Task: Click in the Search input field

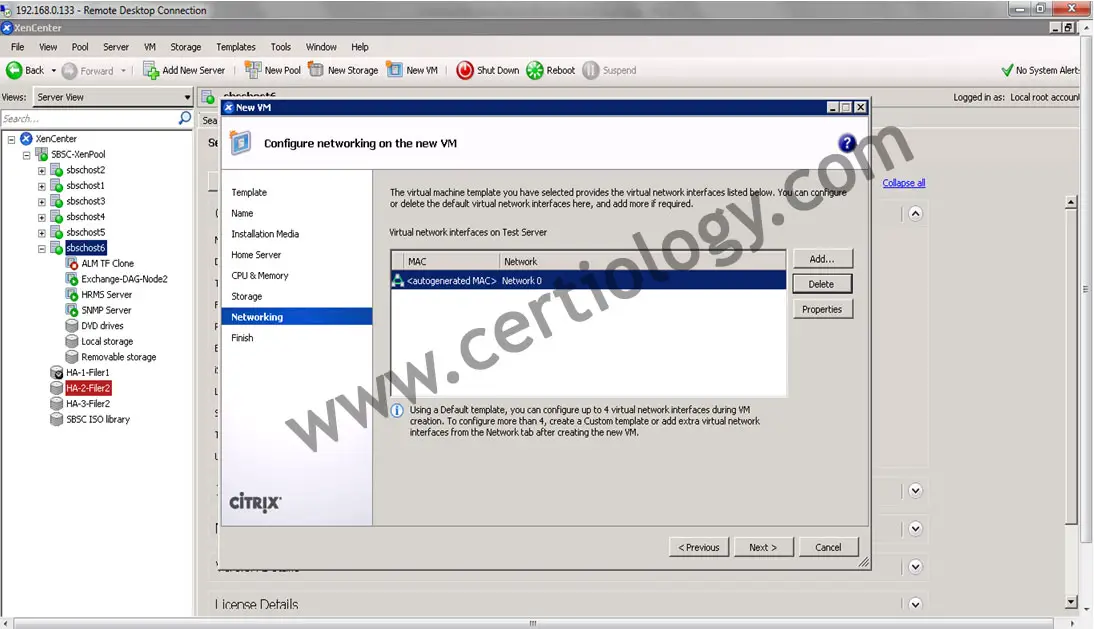Action: [x=88, y=118]
